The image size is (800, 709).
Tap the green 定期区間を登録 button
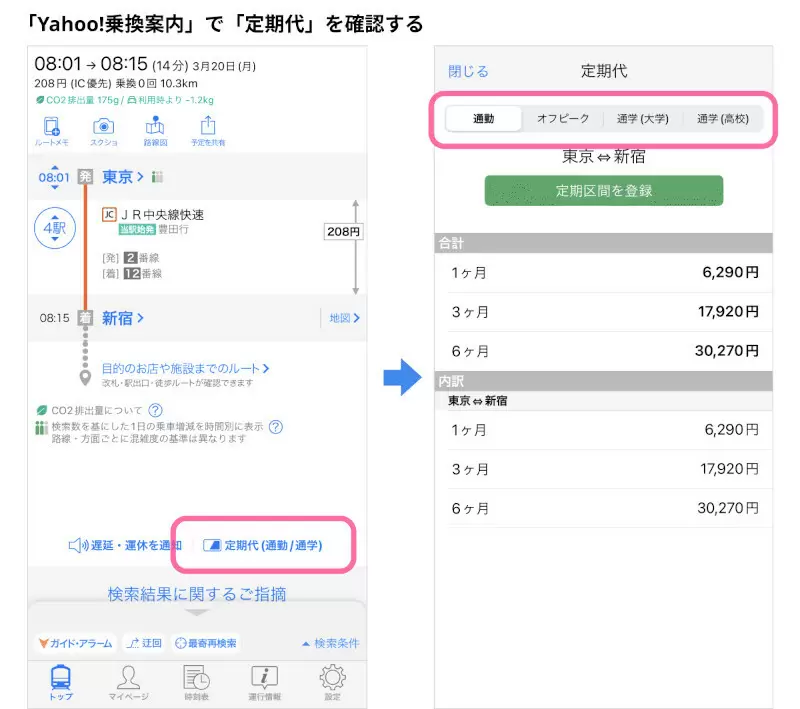(604, 191)
